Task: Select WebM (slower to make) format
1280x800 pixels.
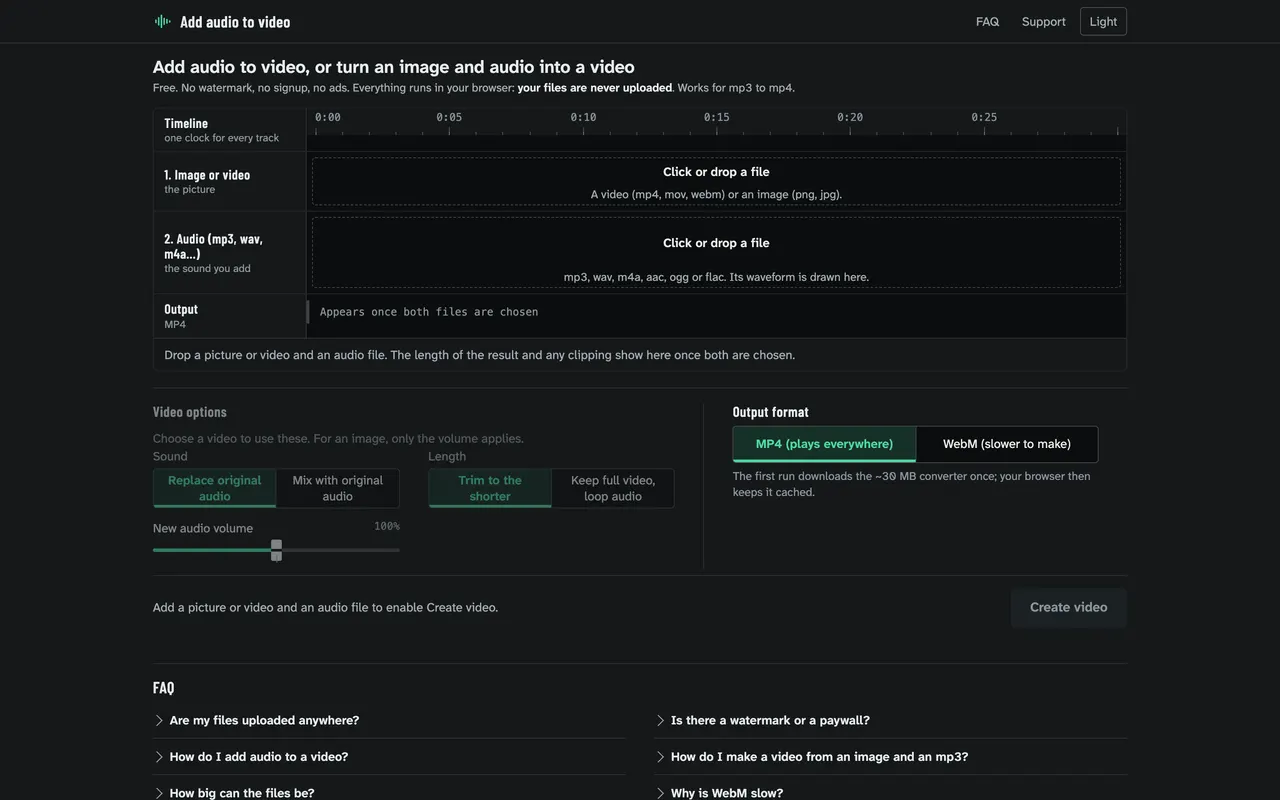Action: 1007,444
